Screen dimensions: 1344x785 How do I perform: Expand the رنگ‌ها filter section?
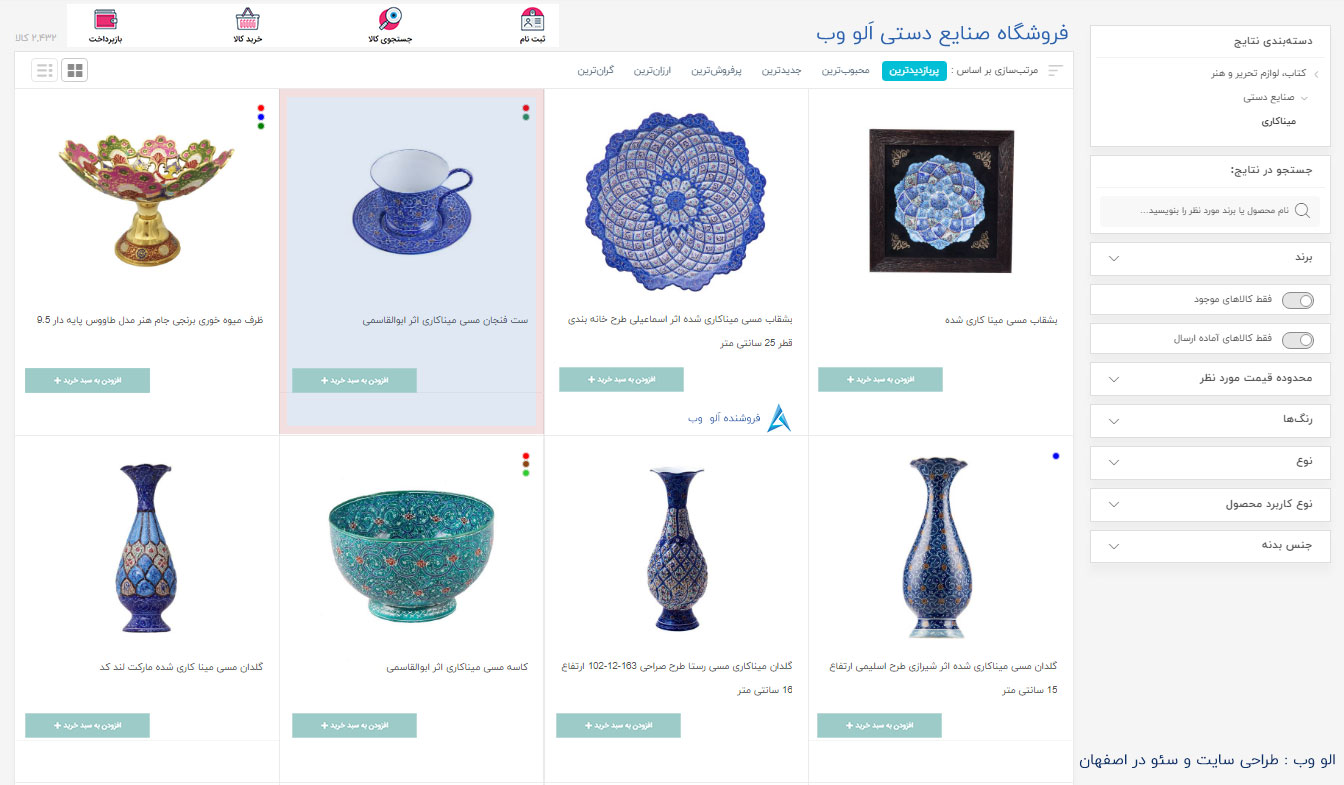point(1210,420)
